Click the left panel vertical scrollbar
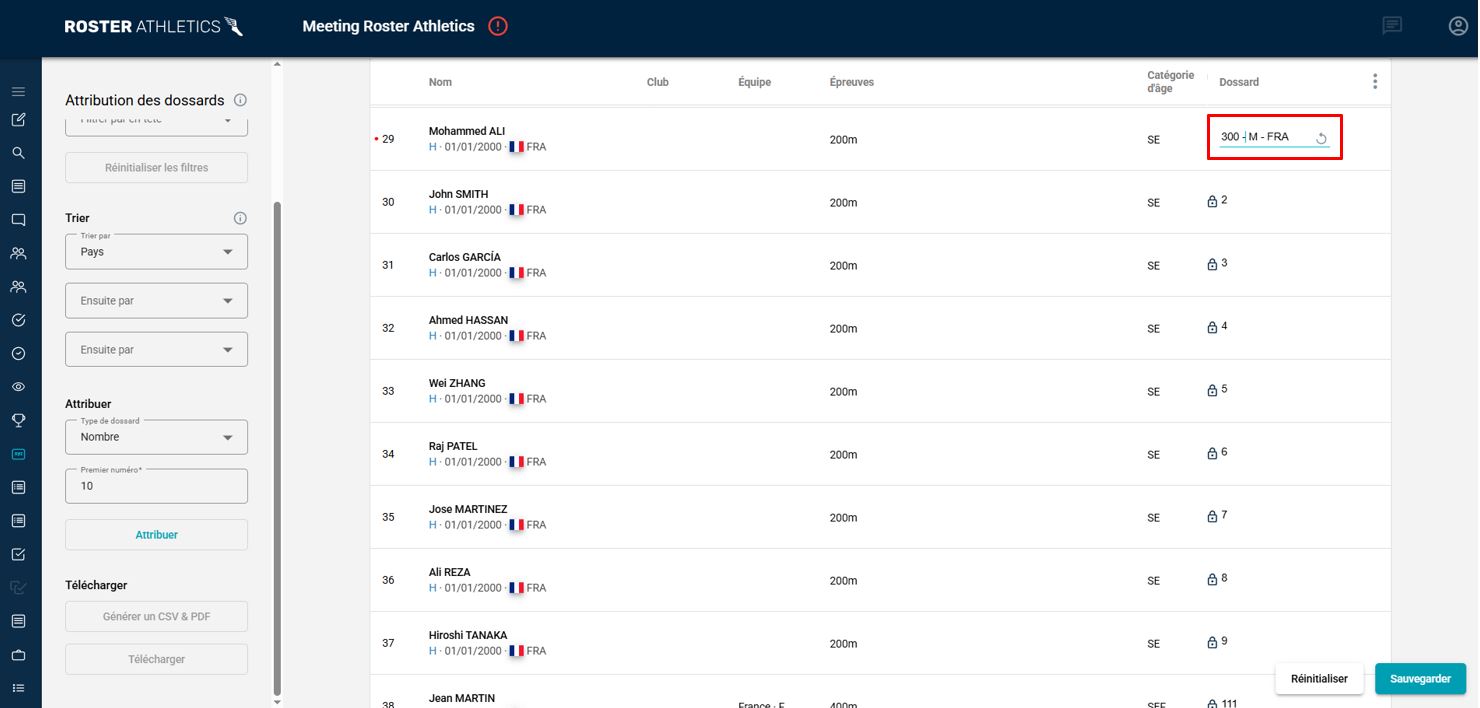 click(x=277, y=448)
